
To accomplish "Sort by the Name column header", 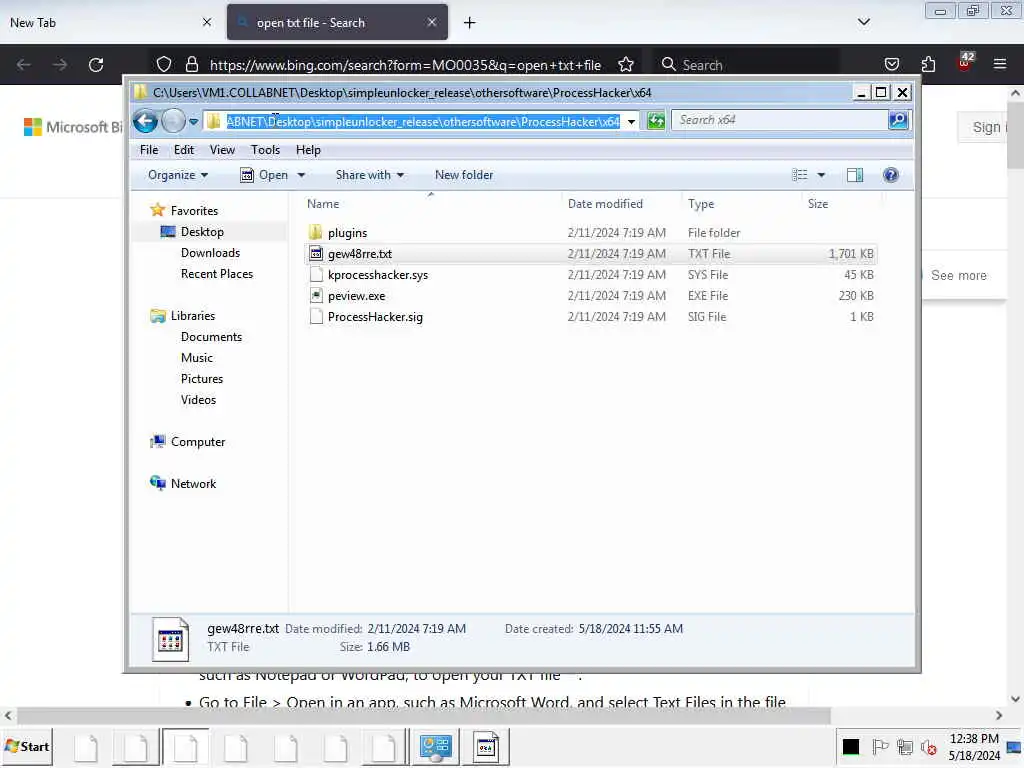I will coord(323,204).
